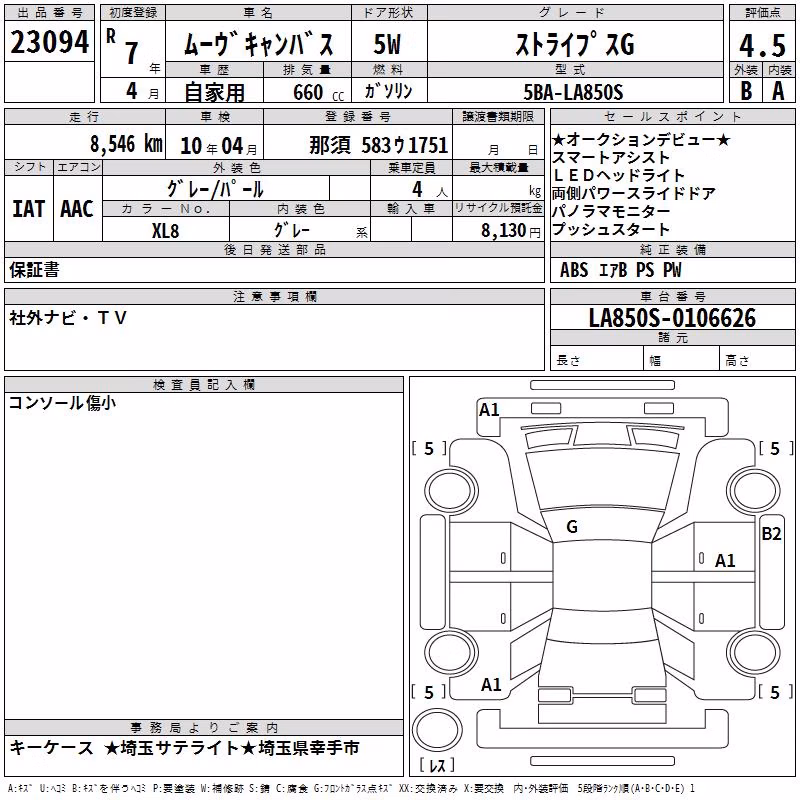Image resolution: width=800 pixels, height=800 pixels.
Task: Click the 高さ dimension cell
Action: (757, 358)
